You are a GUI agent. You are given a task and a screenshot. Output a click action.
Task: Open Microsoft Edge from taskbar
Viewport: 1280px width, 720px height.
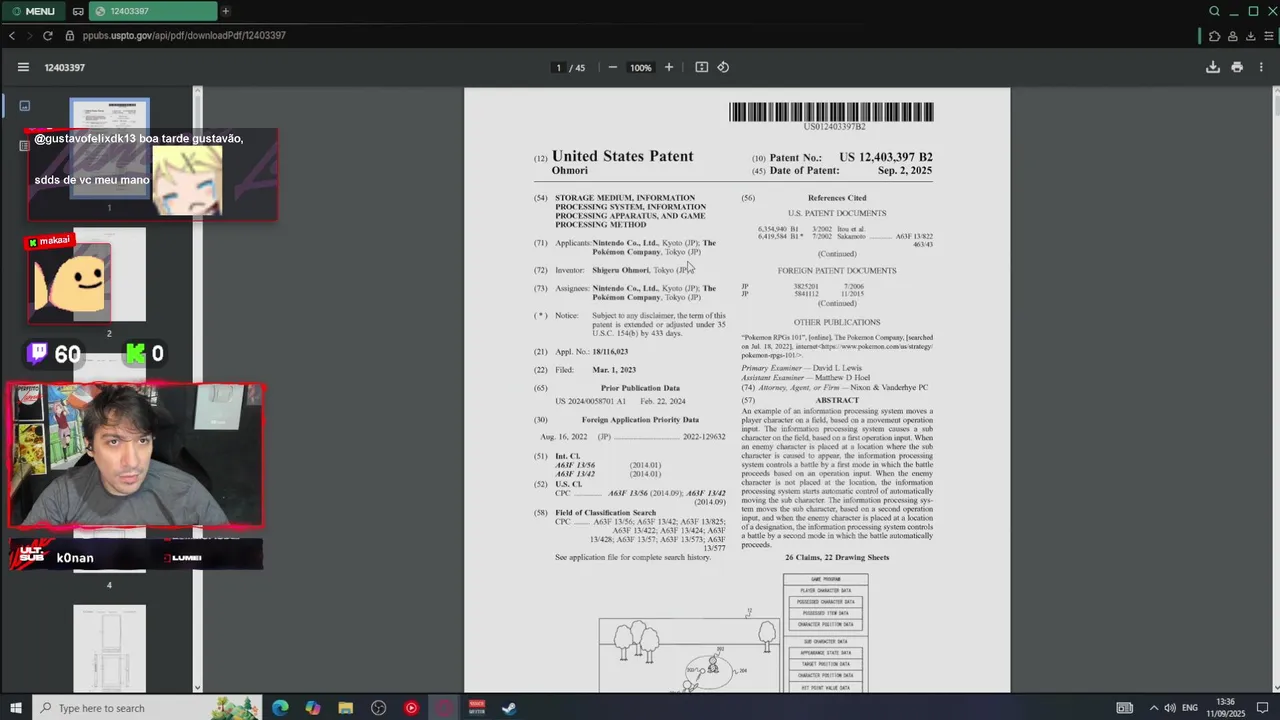[280, 708]
